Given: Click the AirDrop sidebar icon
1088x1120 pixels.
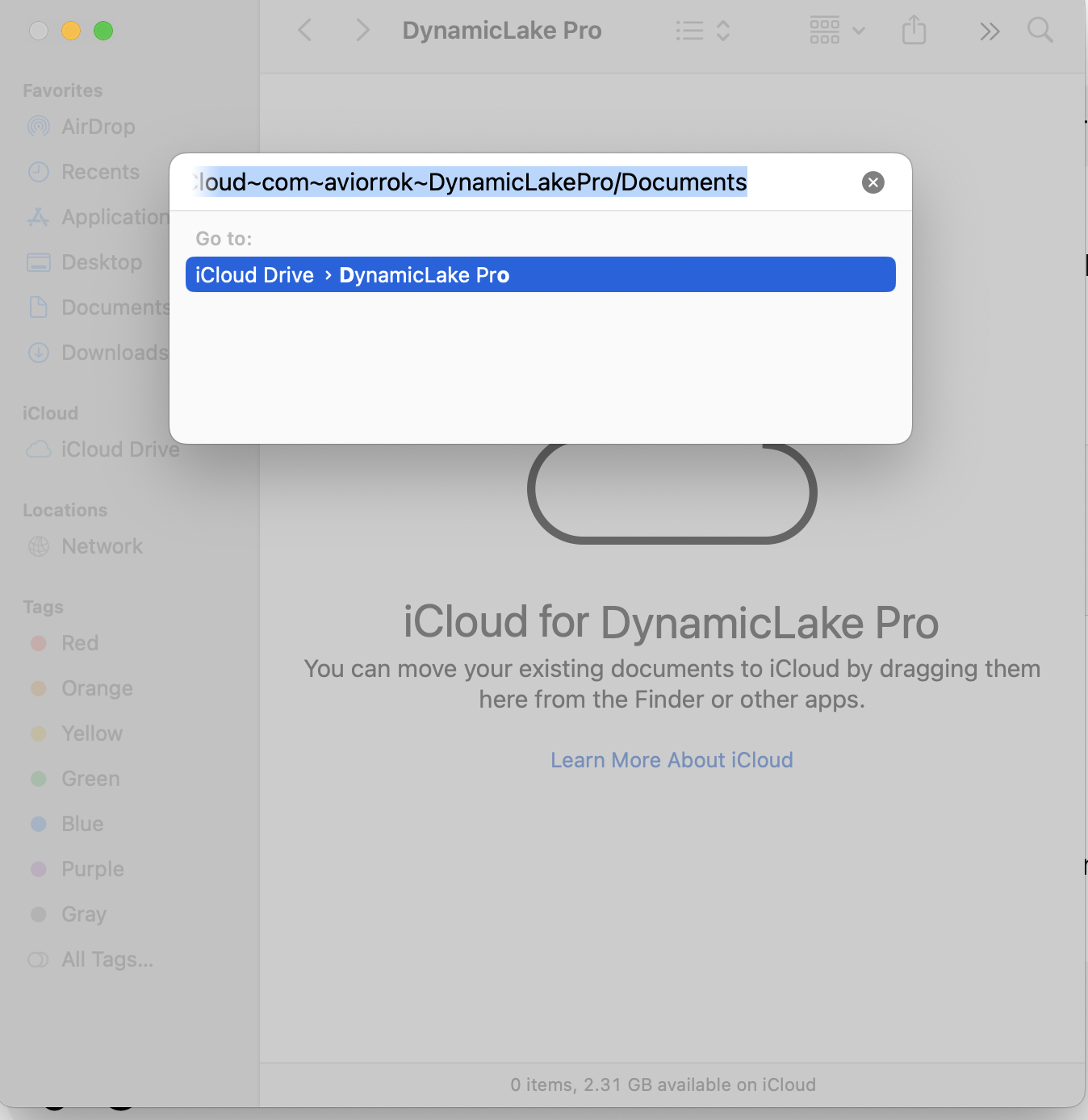Looking at the screenshot, I should tap(39, 127).
